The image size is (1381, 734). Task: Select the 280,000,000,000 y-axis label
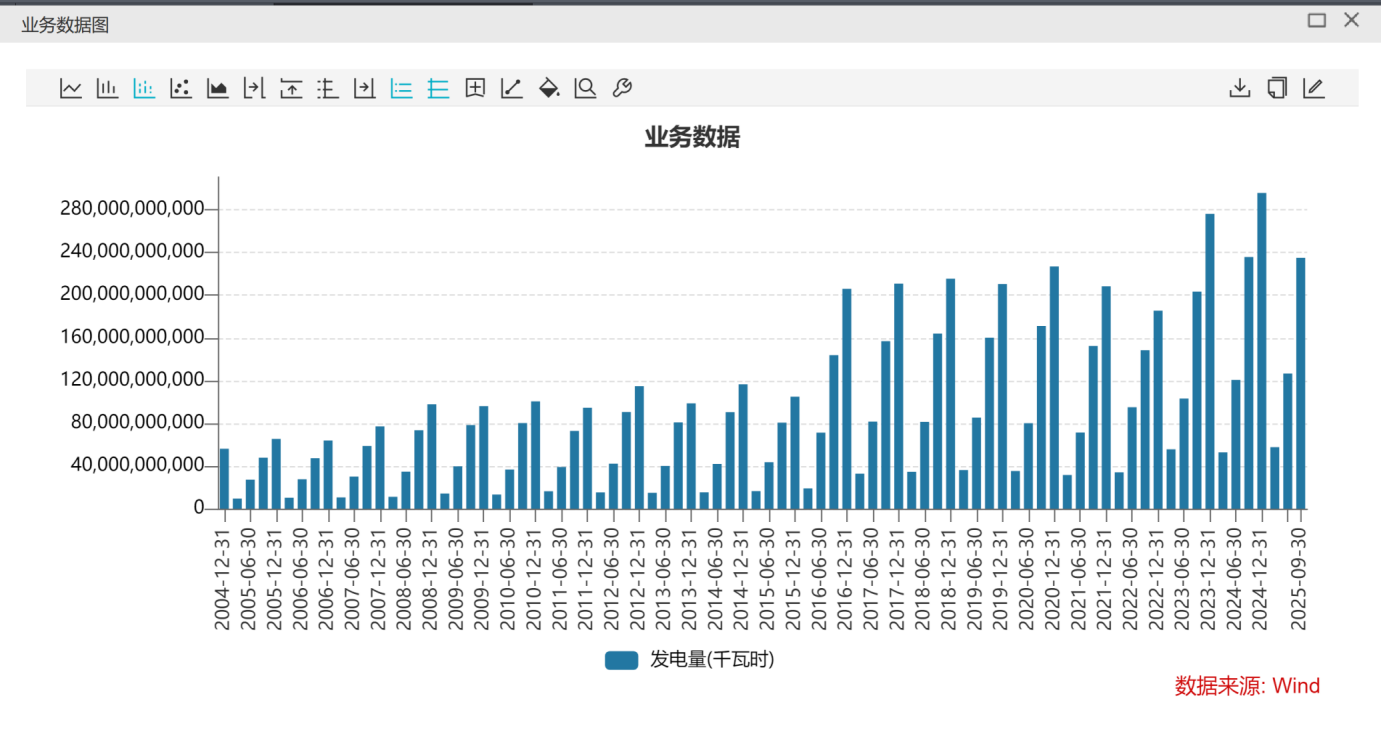point(133,209)
